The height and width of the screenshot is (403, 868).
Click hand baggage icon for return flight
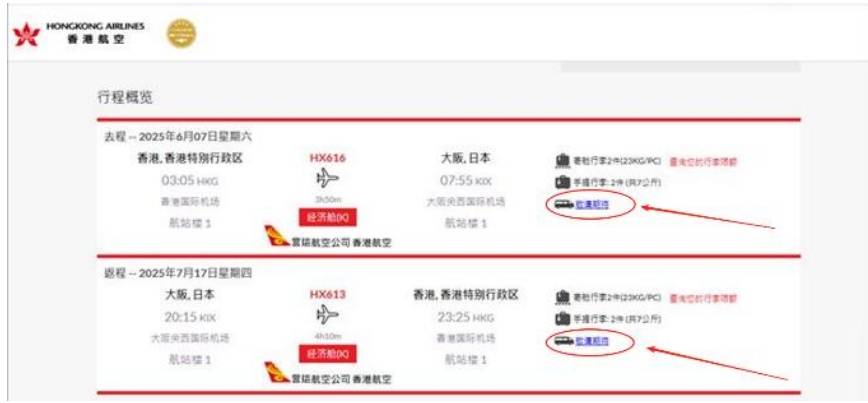tap(562, 318)
